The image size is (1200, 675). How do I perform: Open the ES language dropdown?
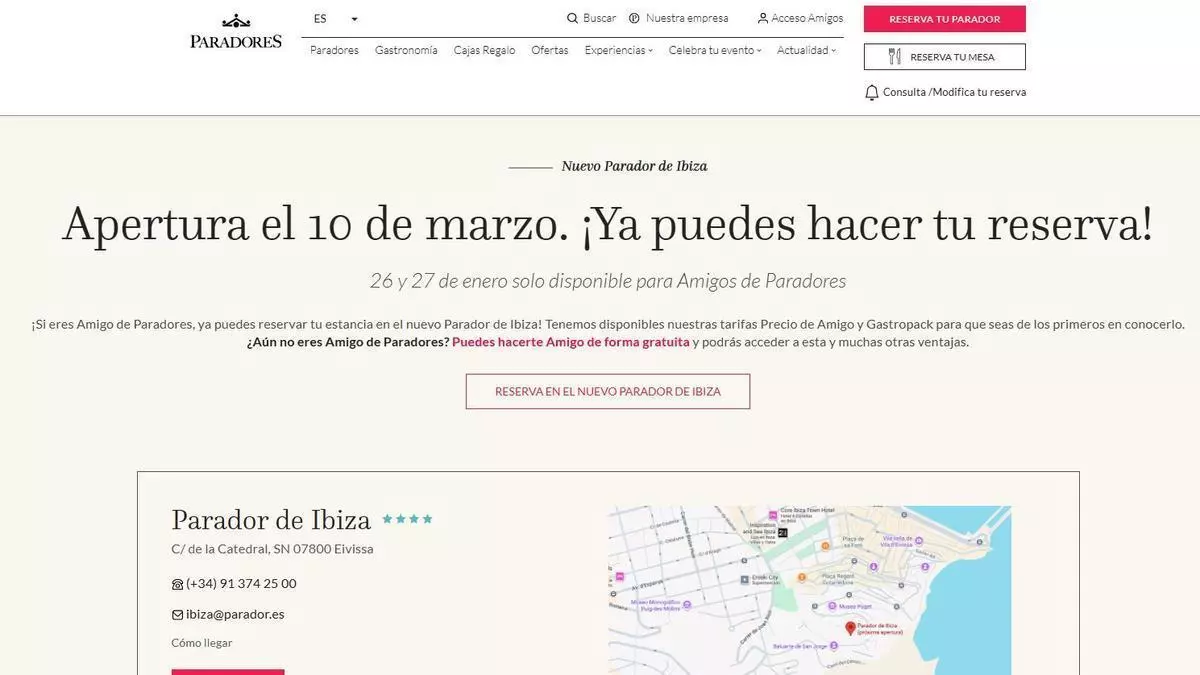(x=335, y=19)
